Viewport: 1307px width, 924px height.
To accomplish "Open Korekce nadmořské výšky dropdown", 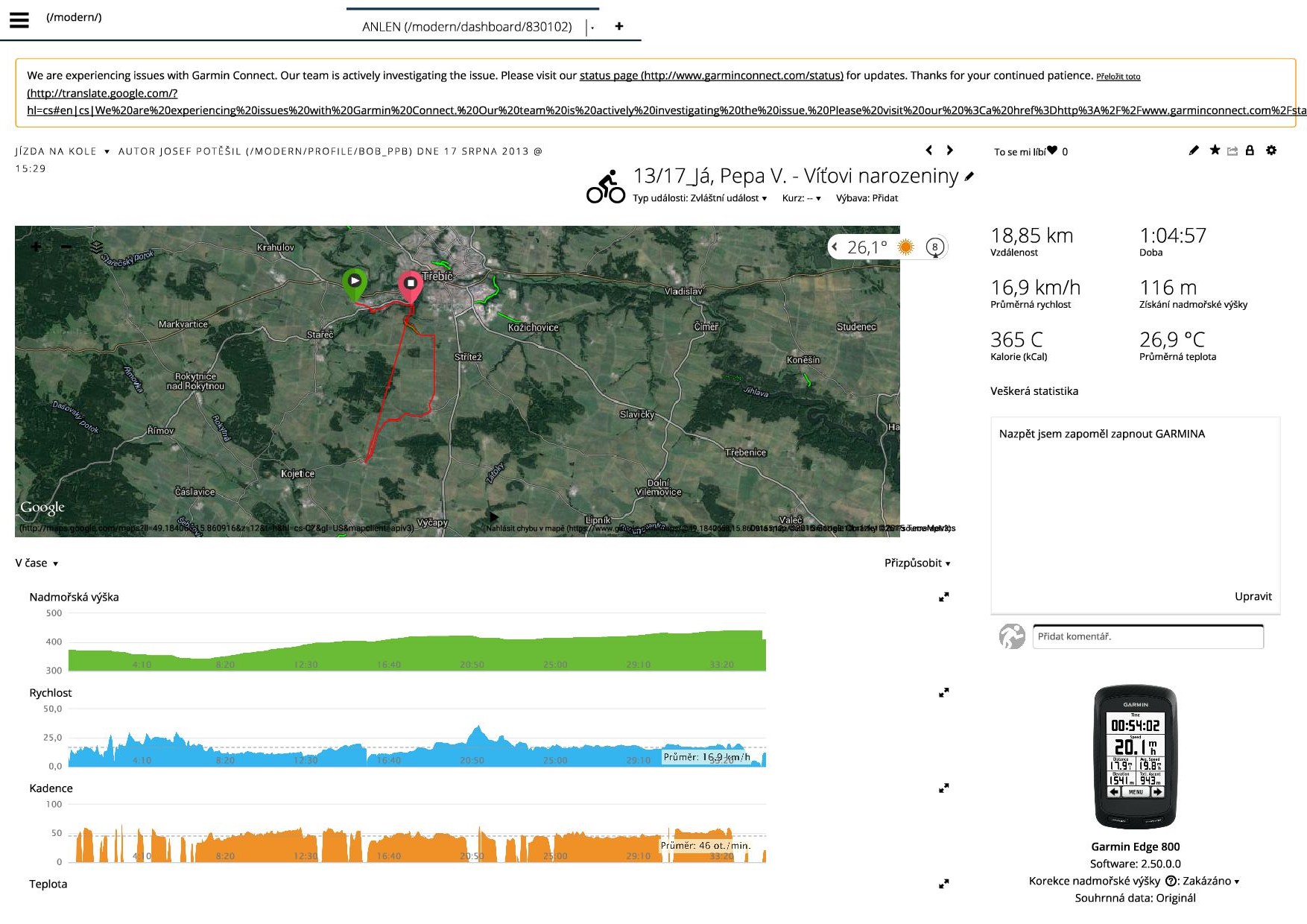I will tap(1211, 881).
